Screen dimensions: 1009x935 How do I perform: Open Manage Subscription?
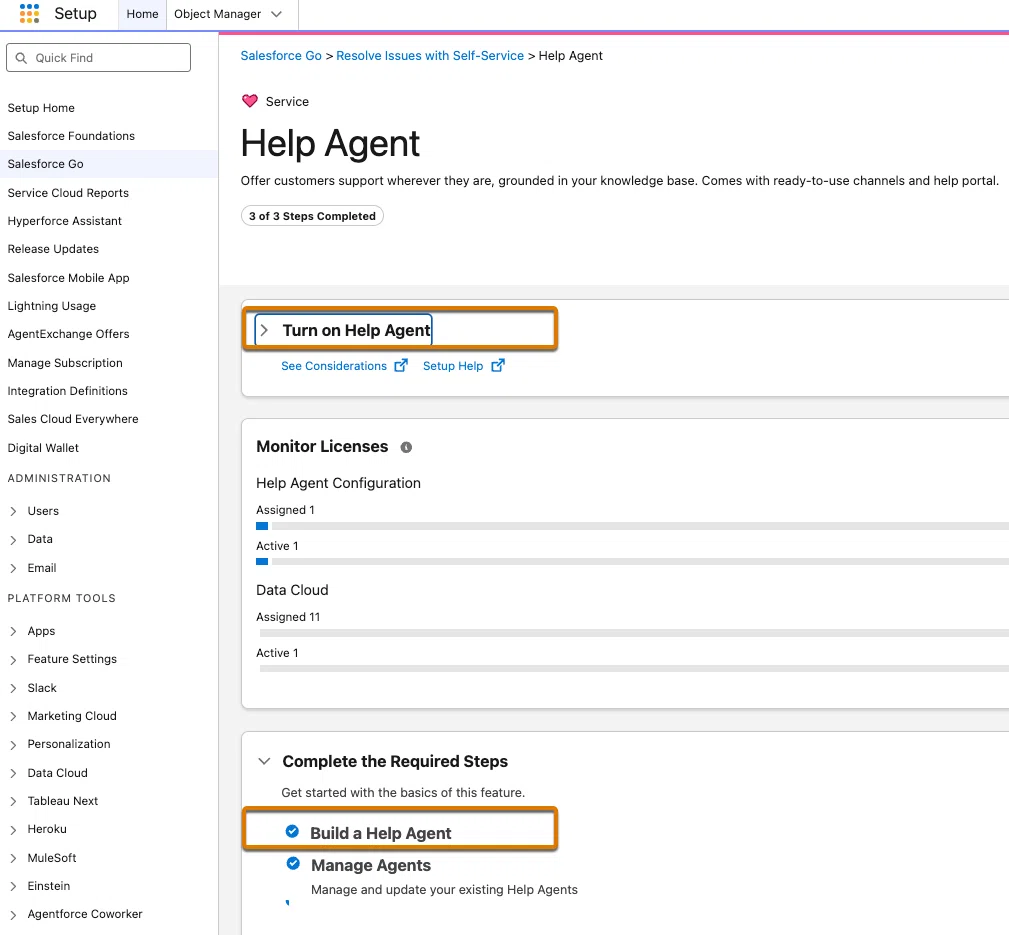65,363
